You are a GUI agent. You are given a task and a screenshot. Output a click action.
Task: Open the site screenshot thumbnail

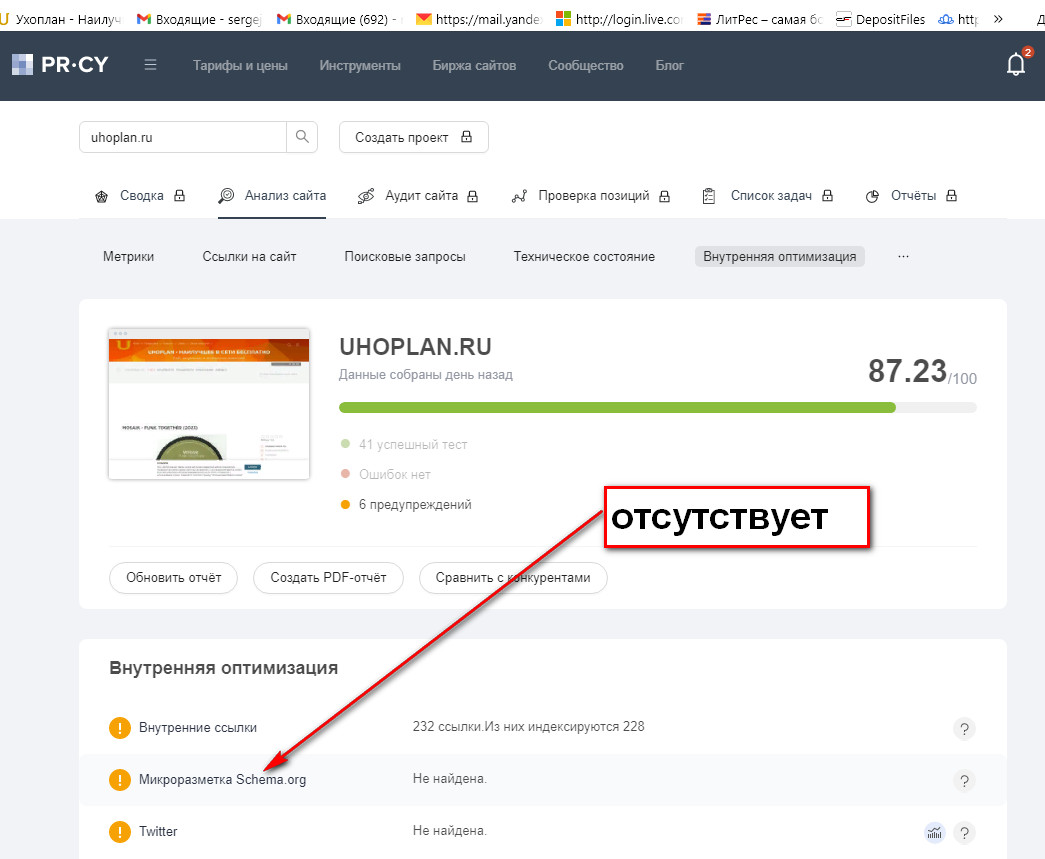click(209, 404)
